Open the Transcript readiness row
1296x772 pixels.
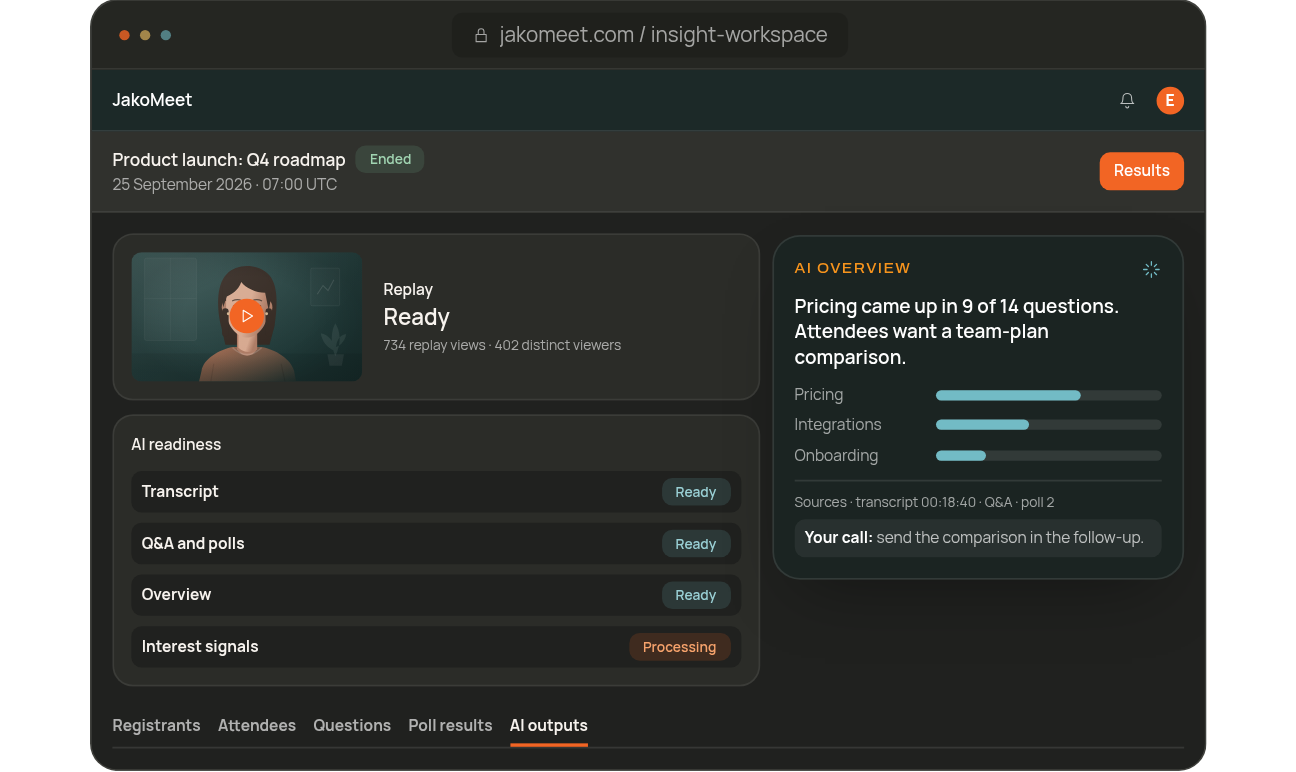pos(436,492)
